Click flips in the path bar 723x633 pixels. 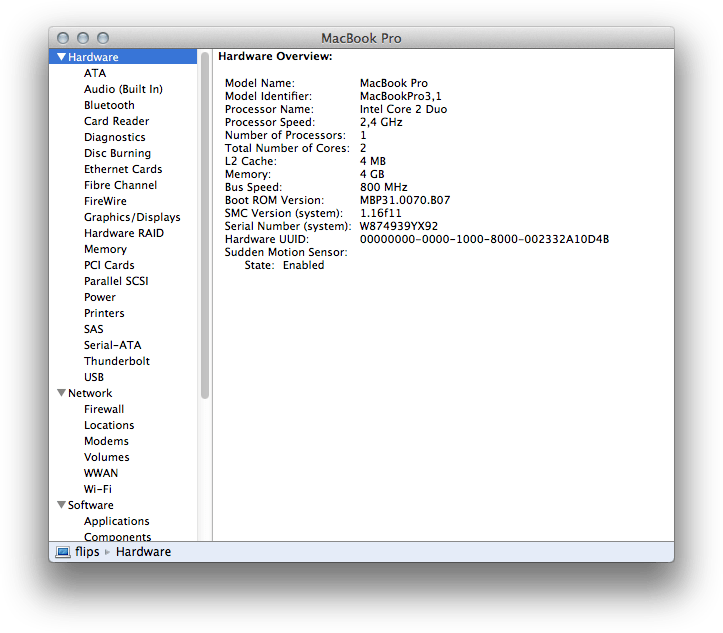click(87, 551)
